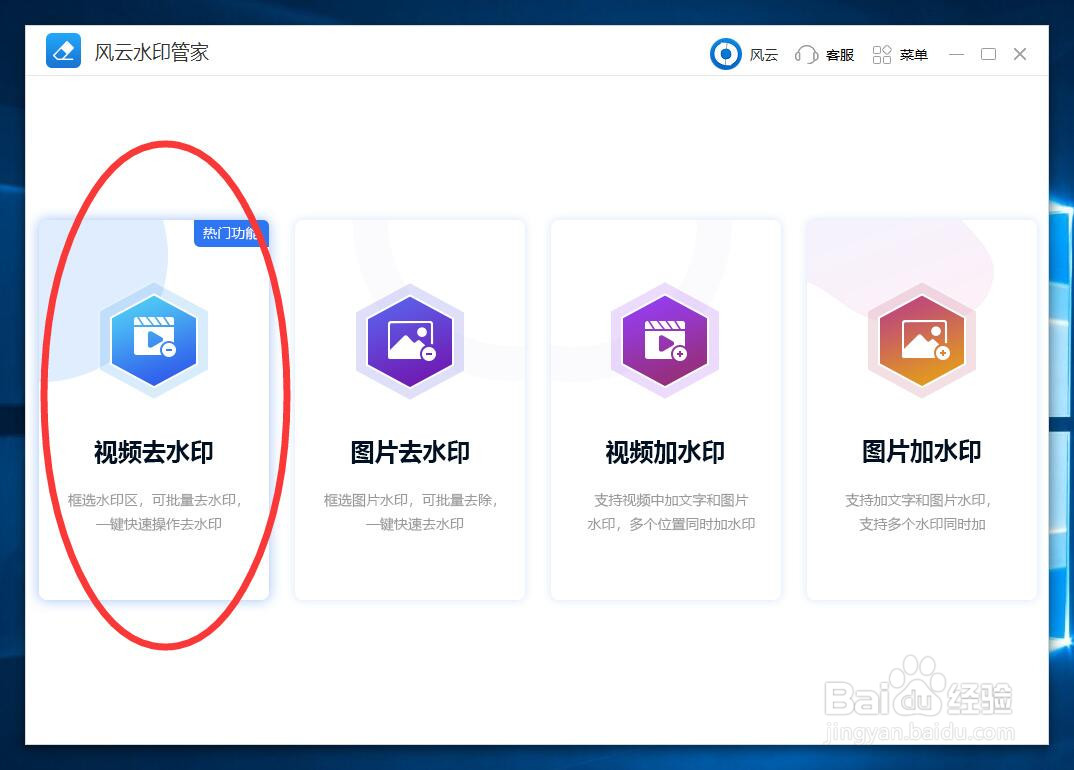Viewport: 1074px width, 770px height.
Task: Click the orange 图片加水印 hexagon icon
Action: 921,340
